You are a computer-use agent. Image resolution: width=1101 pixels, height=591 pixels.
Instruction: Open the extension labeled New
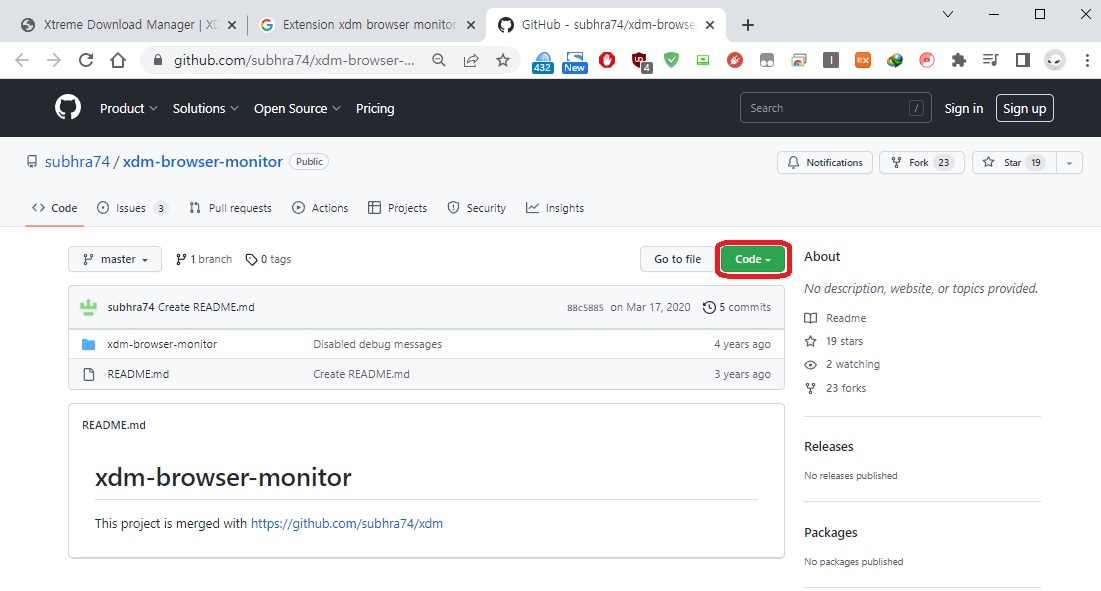(574, 62)
